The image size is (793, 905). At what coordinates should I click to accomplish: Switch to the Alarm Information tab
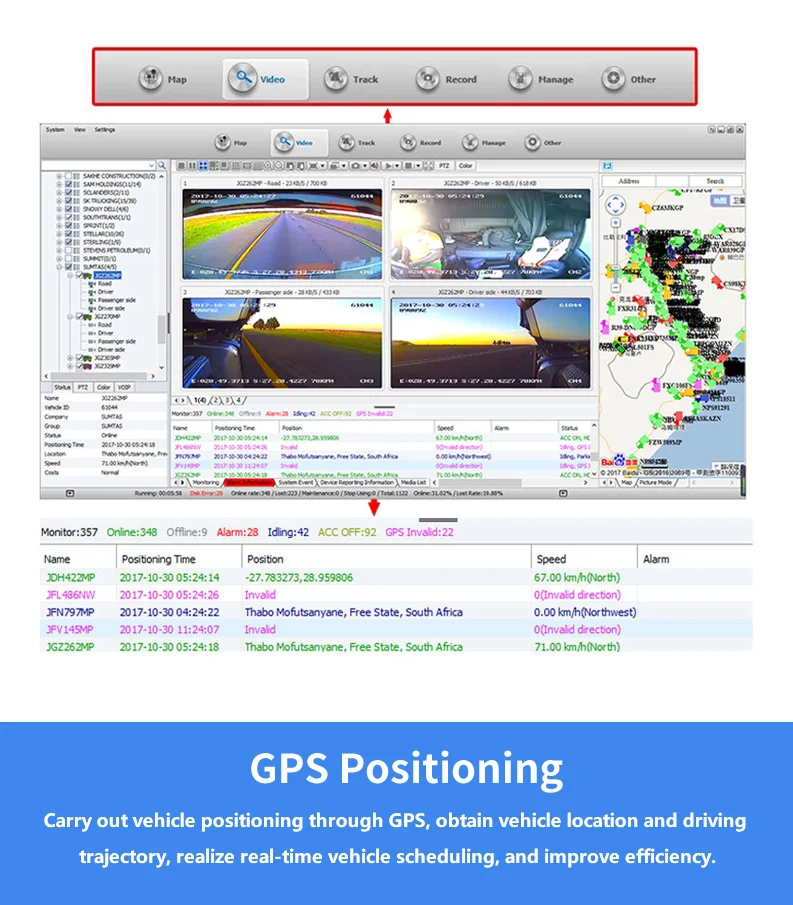coord(249,482)
